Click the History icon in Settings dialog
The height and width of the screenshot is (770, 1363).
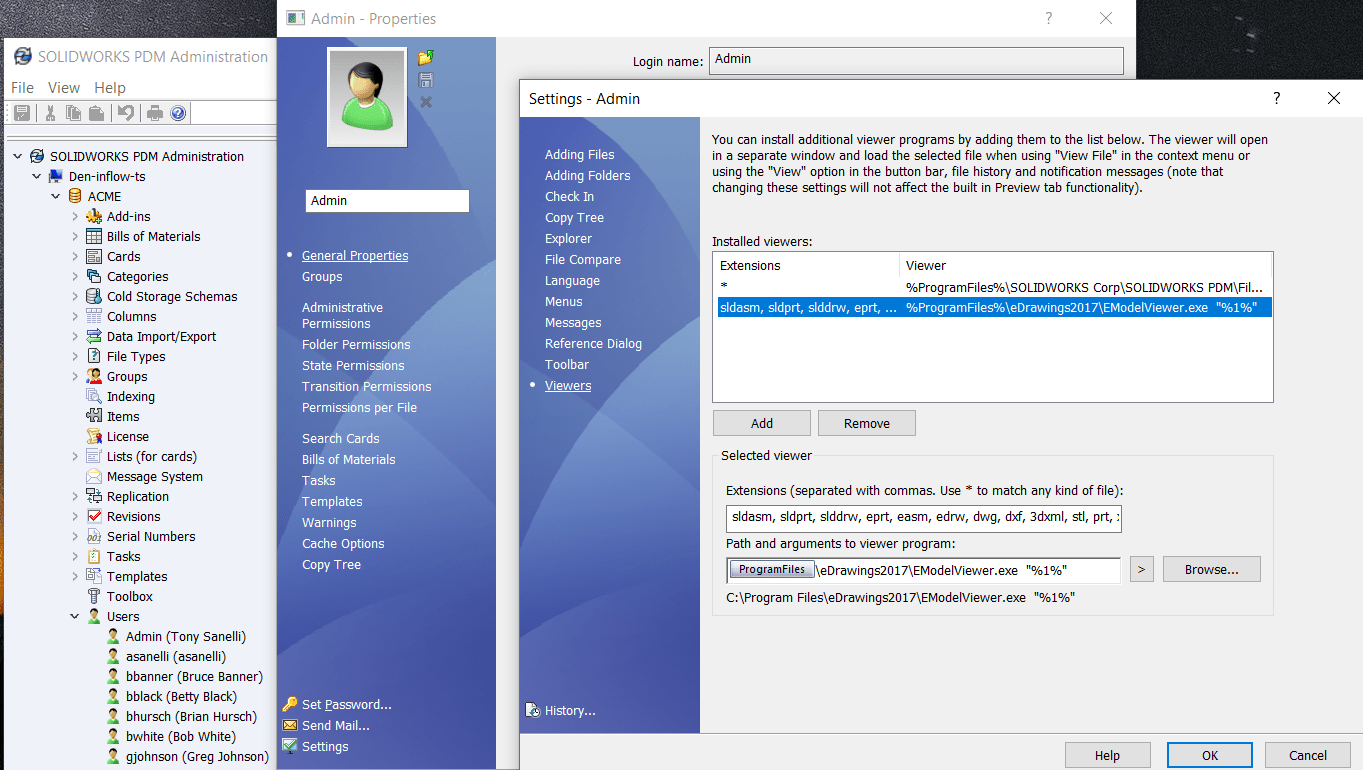(x=533, y=710)
